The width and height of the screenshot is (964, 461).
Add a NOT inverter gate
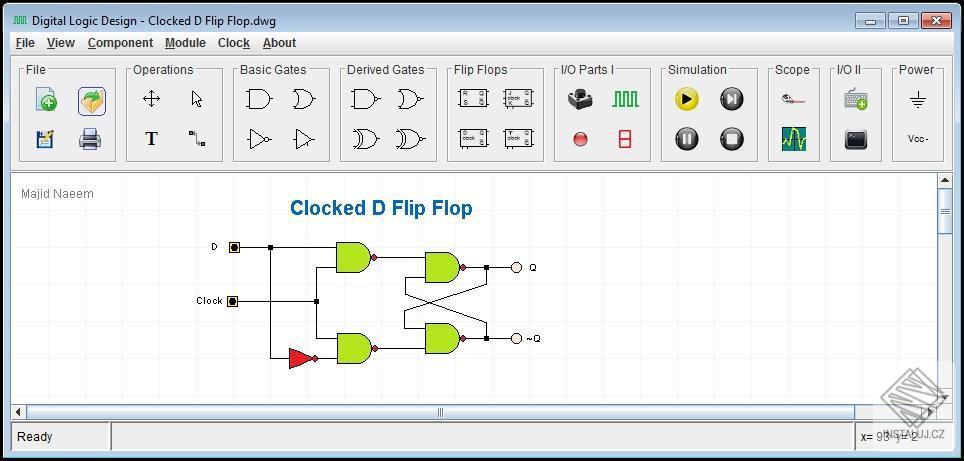pyautogui.click(x=259, y=139)
